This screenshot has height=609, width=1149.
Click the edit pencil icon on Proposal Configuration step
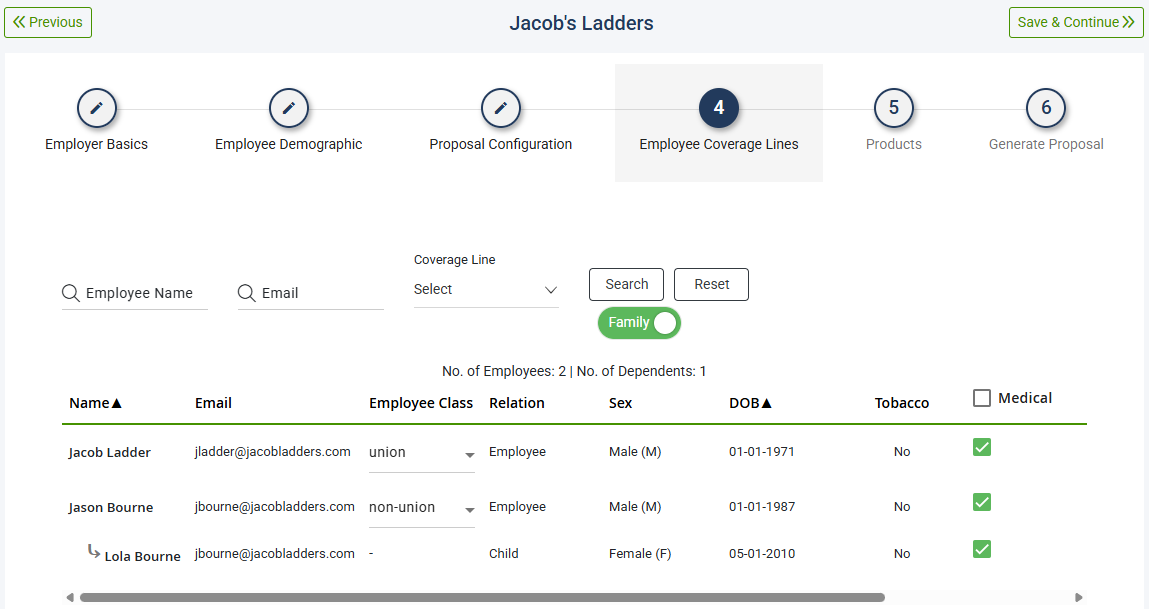[x=501, y=108]
